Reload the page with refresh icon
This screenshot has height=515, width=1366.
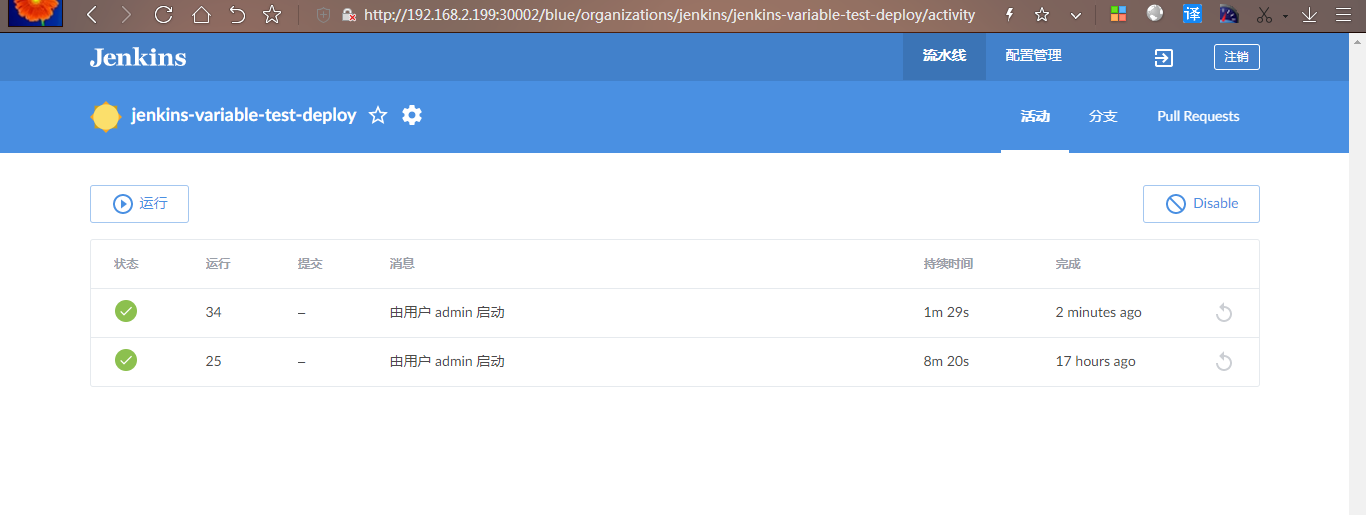[x=164, y=15]
